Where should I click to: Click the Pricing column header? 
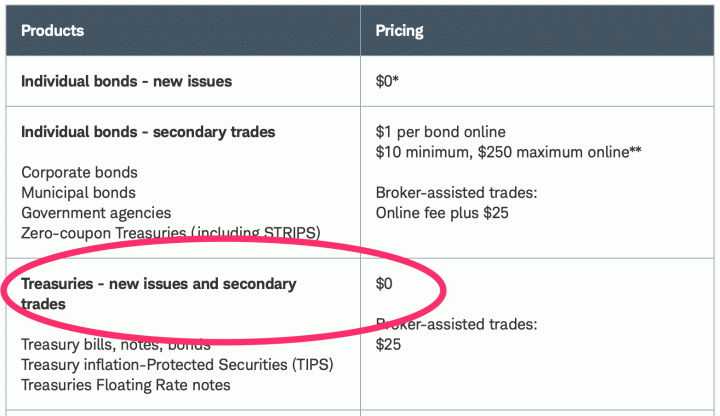[x=399, y=30]
